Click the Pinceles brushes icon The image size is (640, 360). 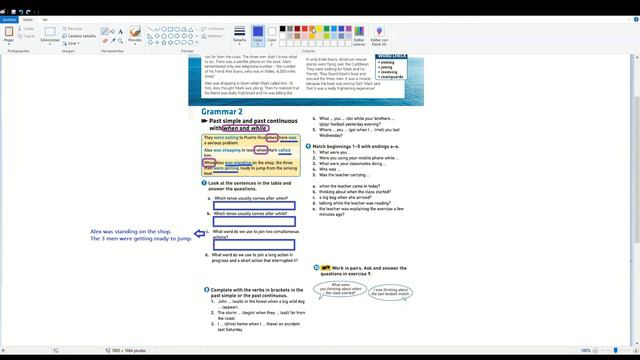pyautogui.click(x=135, y=31)
